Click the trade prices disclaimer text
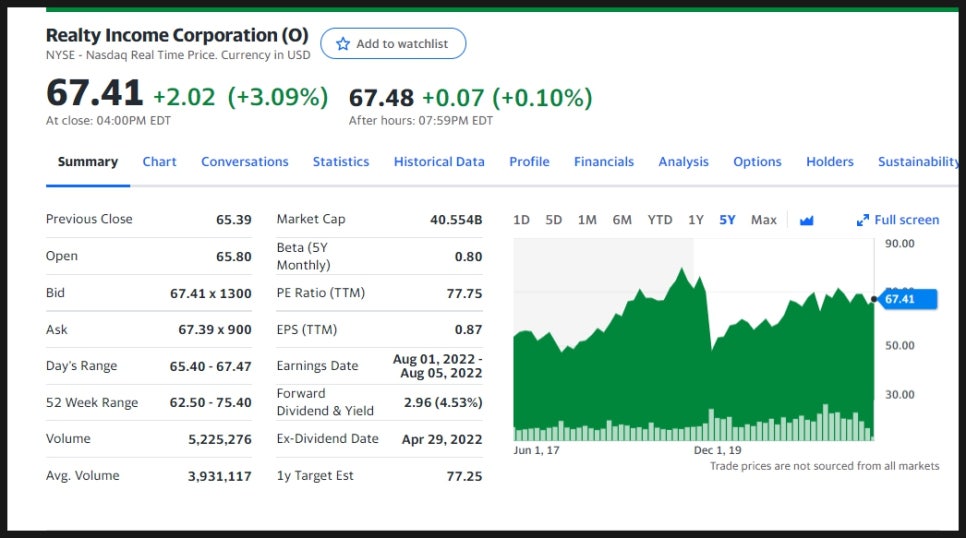Screen dimensions: 966x538 pyautogui.click(x=824, y=467)
